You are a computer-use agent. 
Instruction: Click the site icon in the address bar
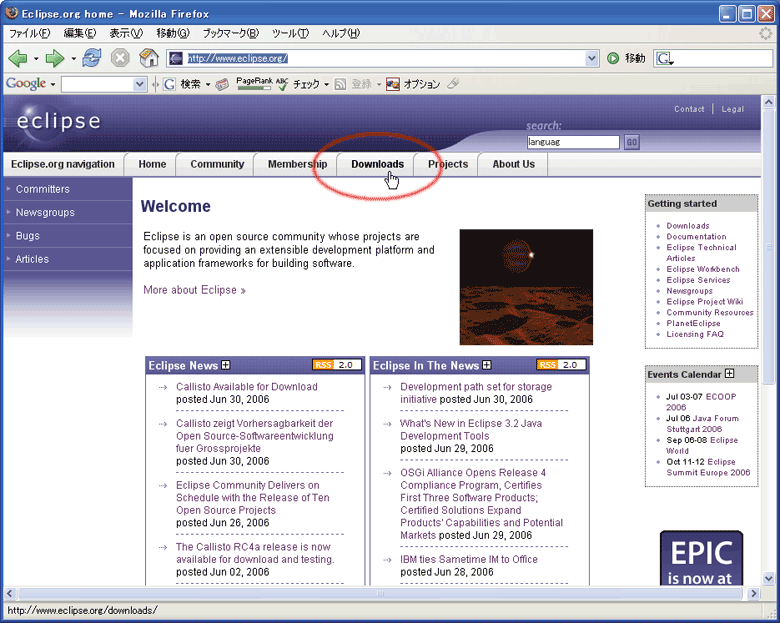click(176, 59)
